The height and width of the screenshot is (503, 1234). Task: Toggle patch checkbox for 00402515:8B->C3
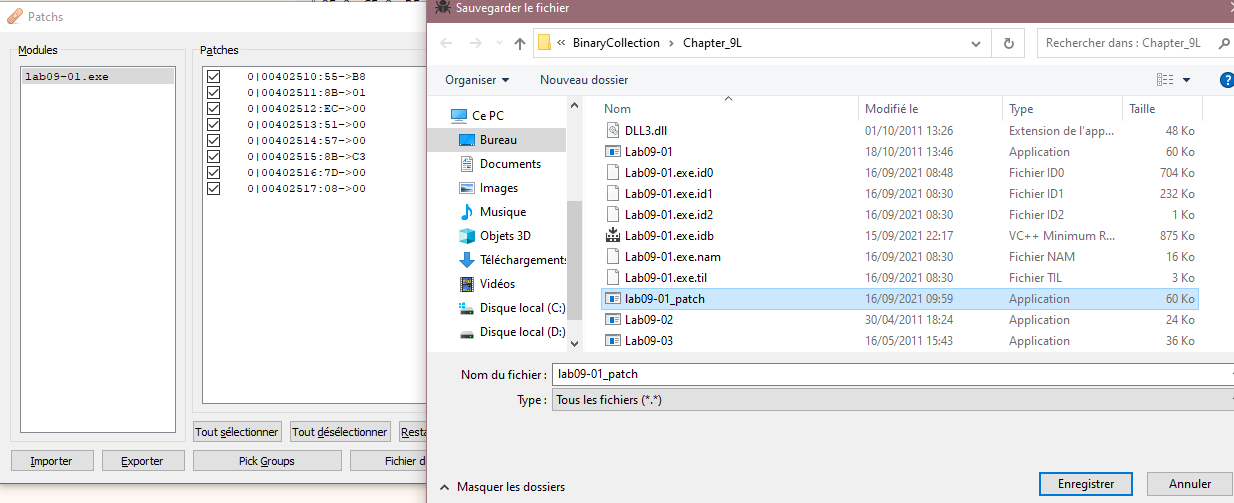click(213, 156)
